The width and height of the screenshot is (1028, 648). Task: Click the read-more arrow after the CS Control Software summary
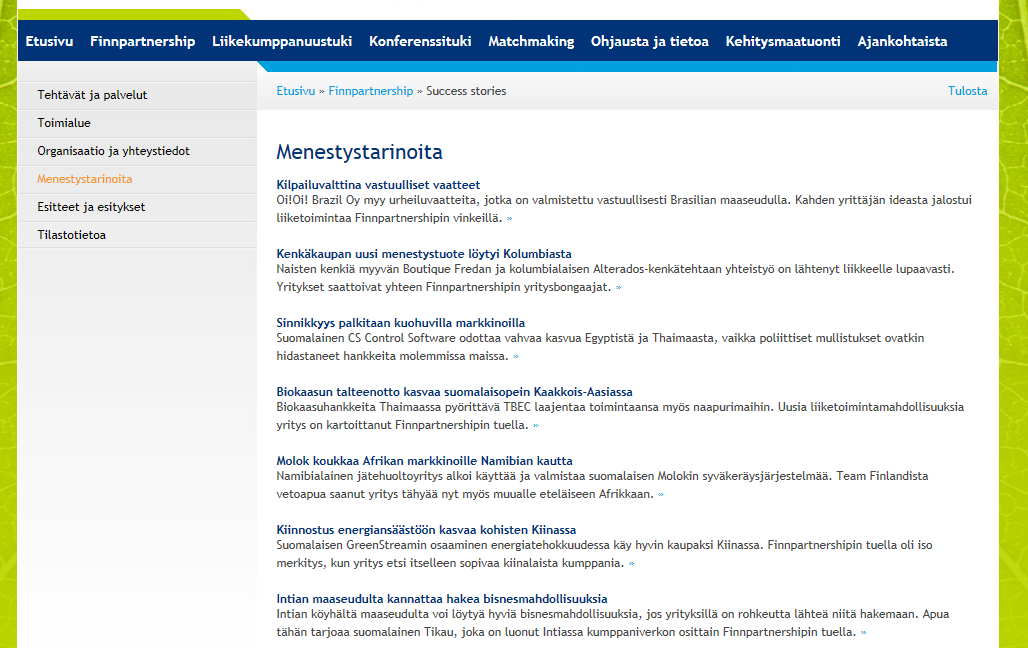click(x=516, y=357)
